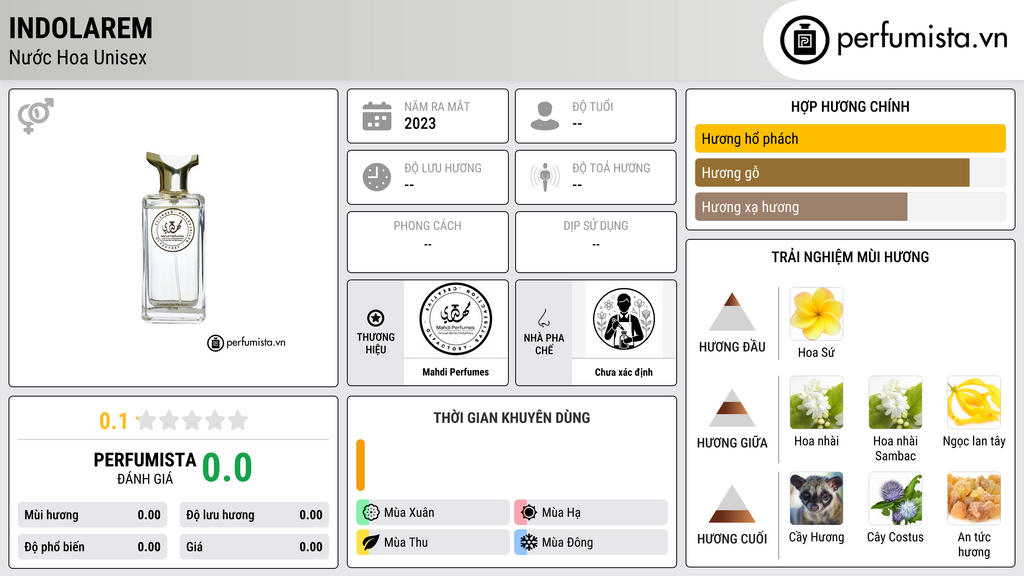The image size is (1024, 576).
Task: Click the Mùa Hạ sun icon
Action: click(529, 512)
